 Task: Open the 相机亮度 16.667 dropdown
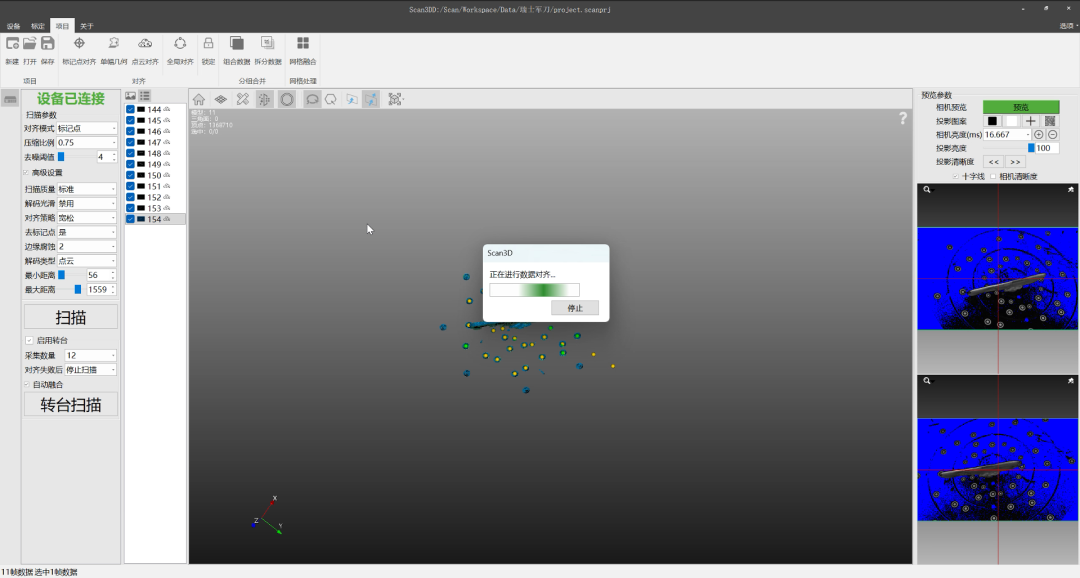point(1007,134)
